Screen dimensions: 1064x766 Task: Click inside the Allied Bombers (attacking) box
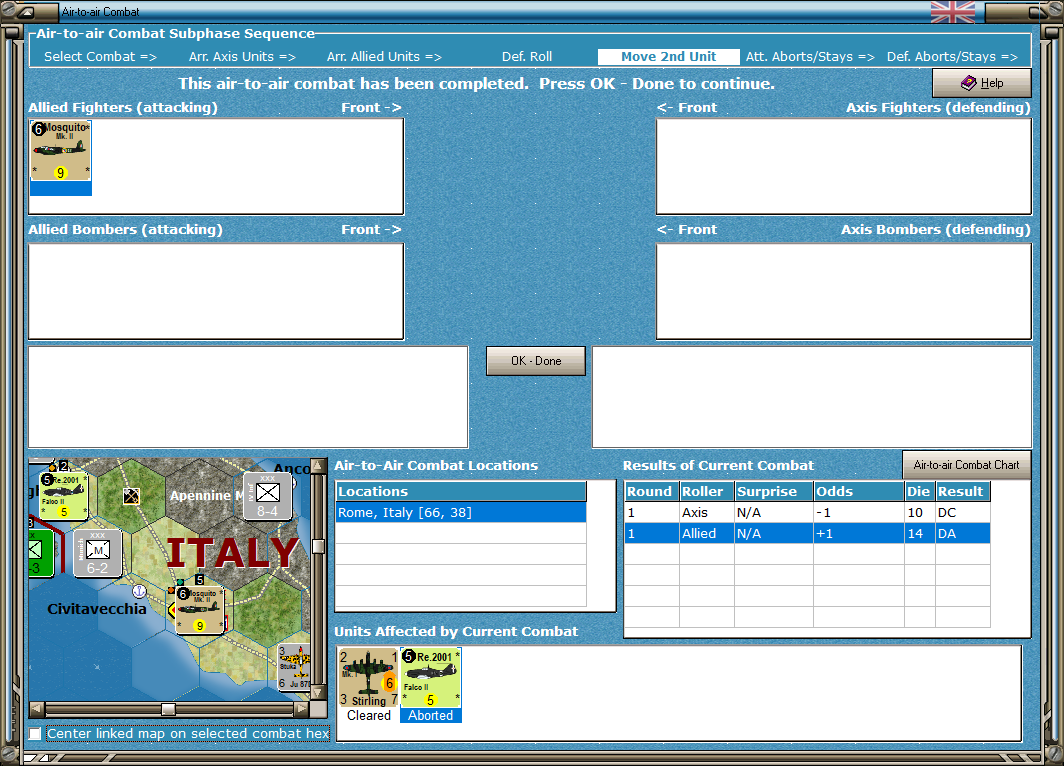[216, 291]
